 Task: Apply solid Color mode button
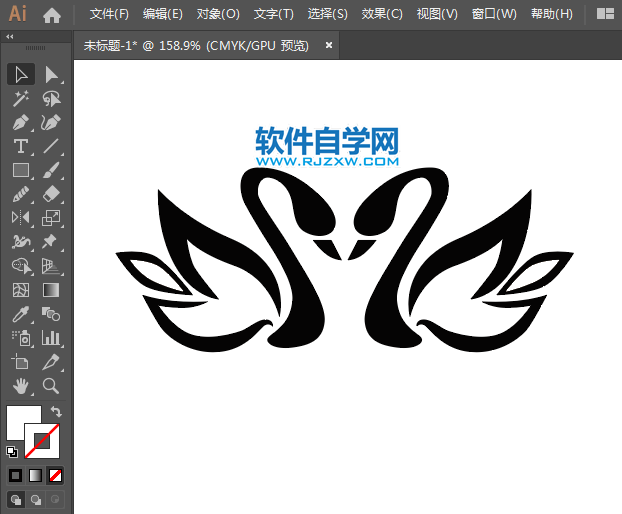tap(15, 475)
